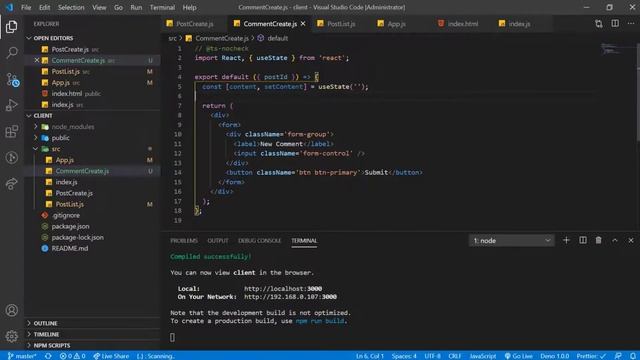
Task: Close the CommentCreate.js tab
Action: pos(303,24)
